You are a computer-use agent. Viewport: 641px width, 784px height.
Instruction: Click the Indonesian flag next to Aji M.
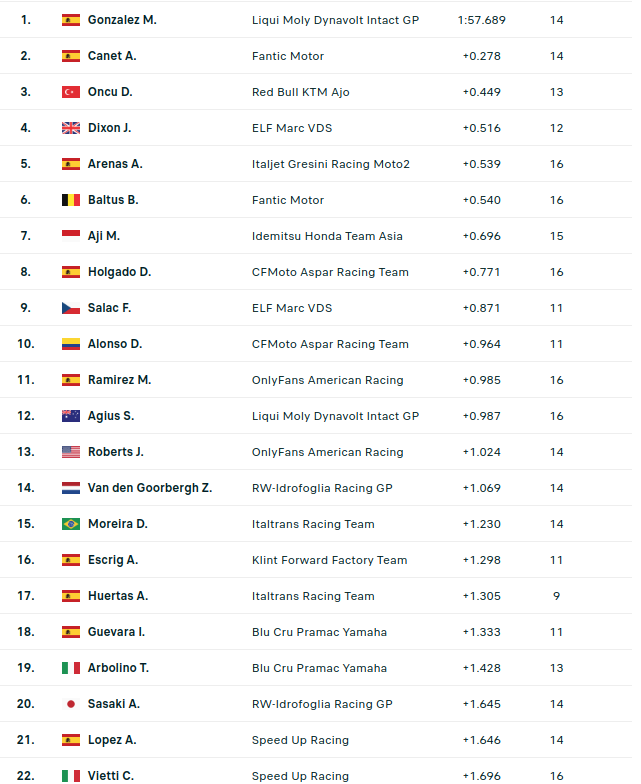point(70,236)
